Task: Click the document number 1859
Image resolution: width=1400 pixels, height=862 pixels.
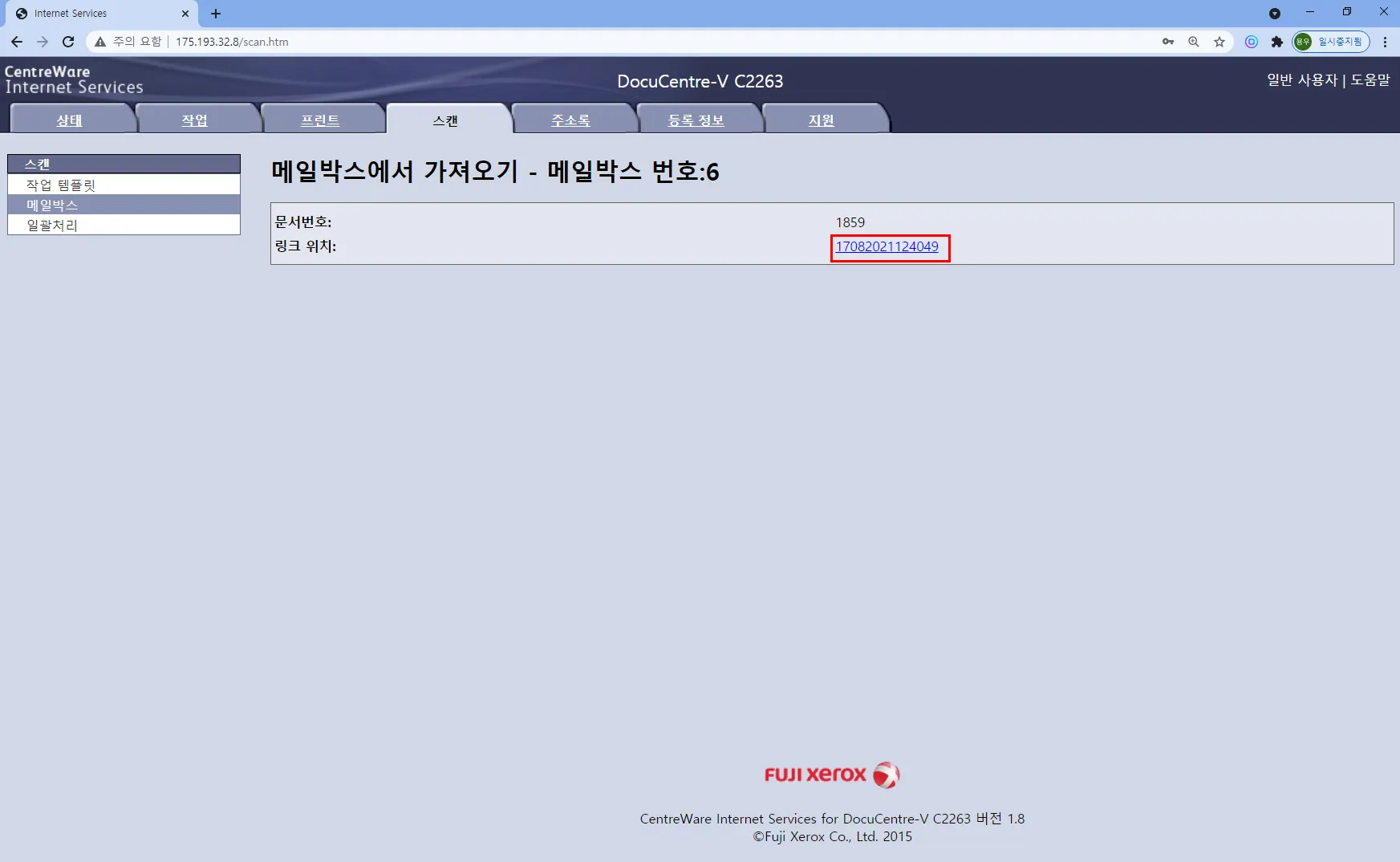Action: [850, 222]
